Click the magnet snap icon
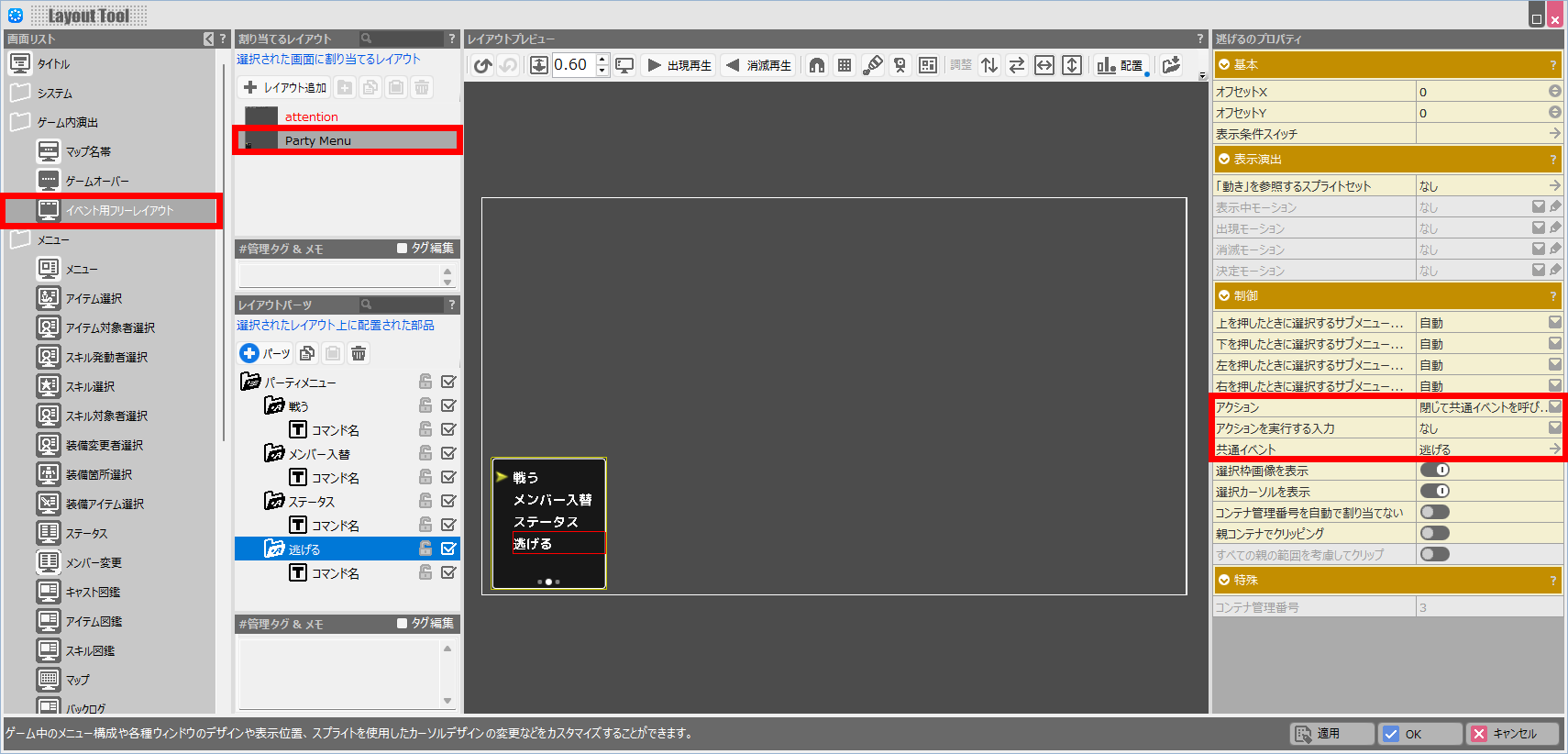This screenshot has width=1568, height=754. click(x=817, y=65)
